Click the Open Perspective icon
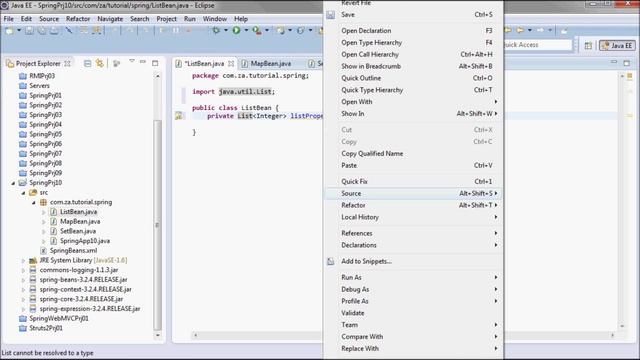640x360 pixels. [588, 46]
